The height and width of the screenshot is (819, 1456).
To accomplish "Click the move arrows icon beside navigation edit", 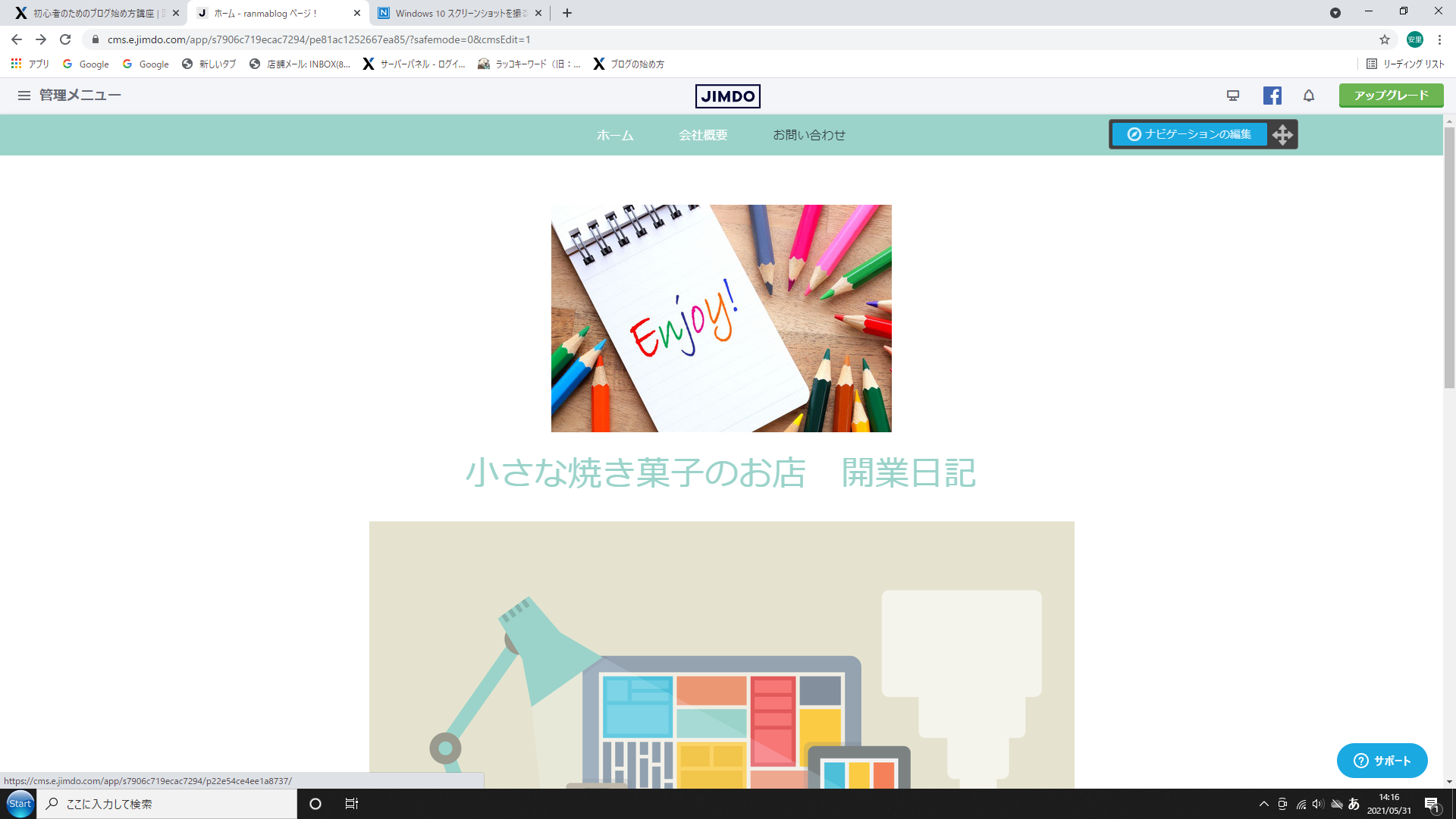I will [1282, 135].
